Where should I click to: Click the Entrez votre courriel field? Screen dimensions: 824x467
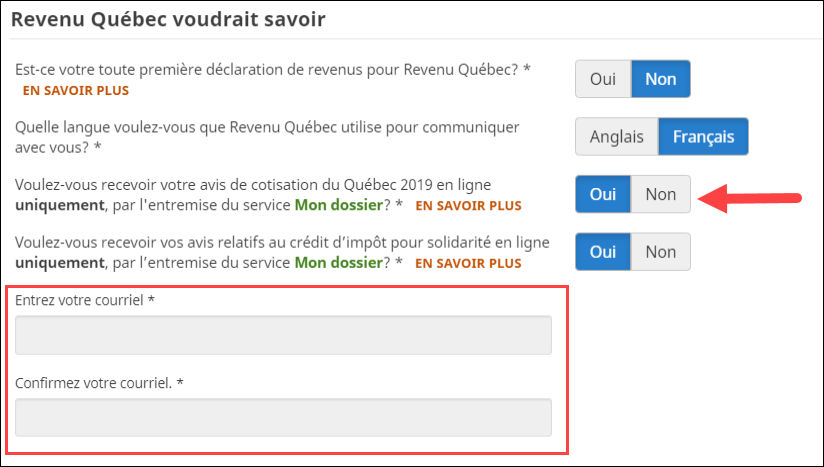pos(283,335)
